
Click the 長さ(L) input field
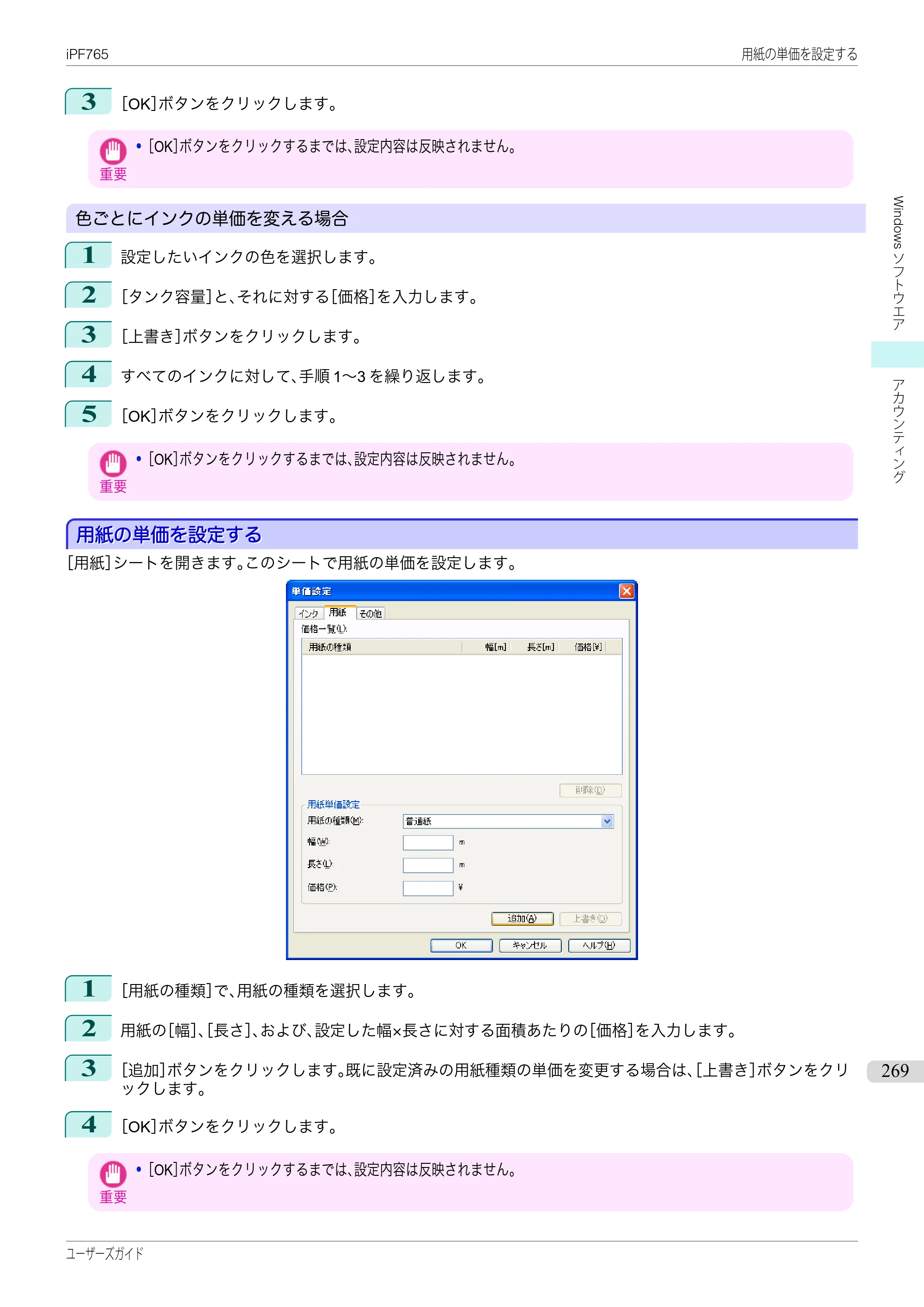coord(427,865)
